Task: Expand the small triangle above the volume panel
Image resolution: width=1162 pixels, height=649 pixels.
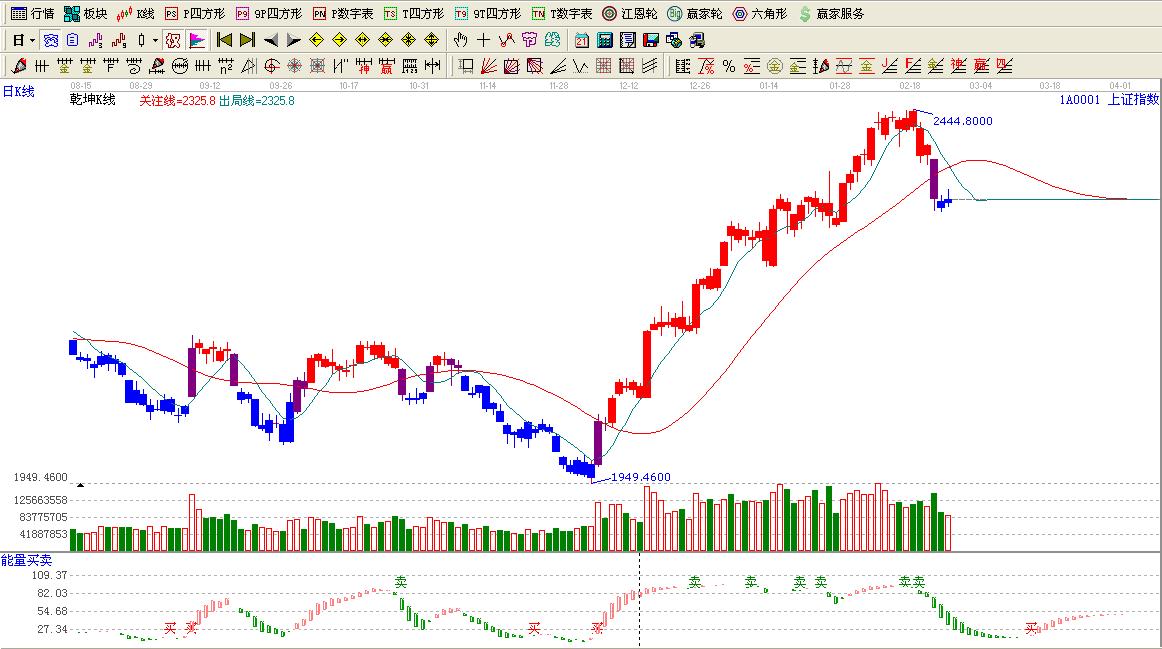Action: click(80, 485)
